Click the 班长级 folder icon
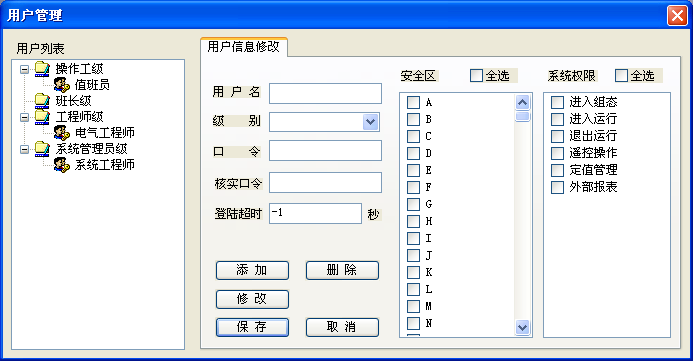Screen dimensions: 693x361 pos(42,101)
